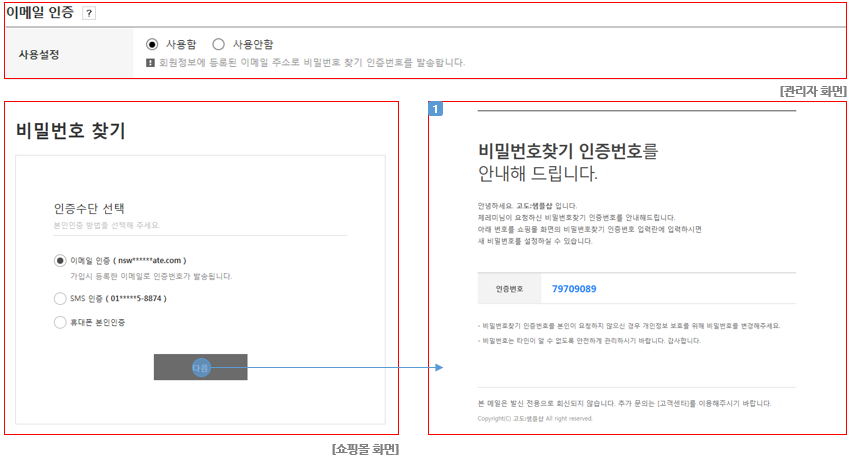Viewport: 852px width, 456px height.
Task: Choose 휴대폰 본인인증 radio option
Action: tap(60, 322)
